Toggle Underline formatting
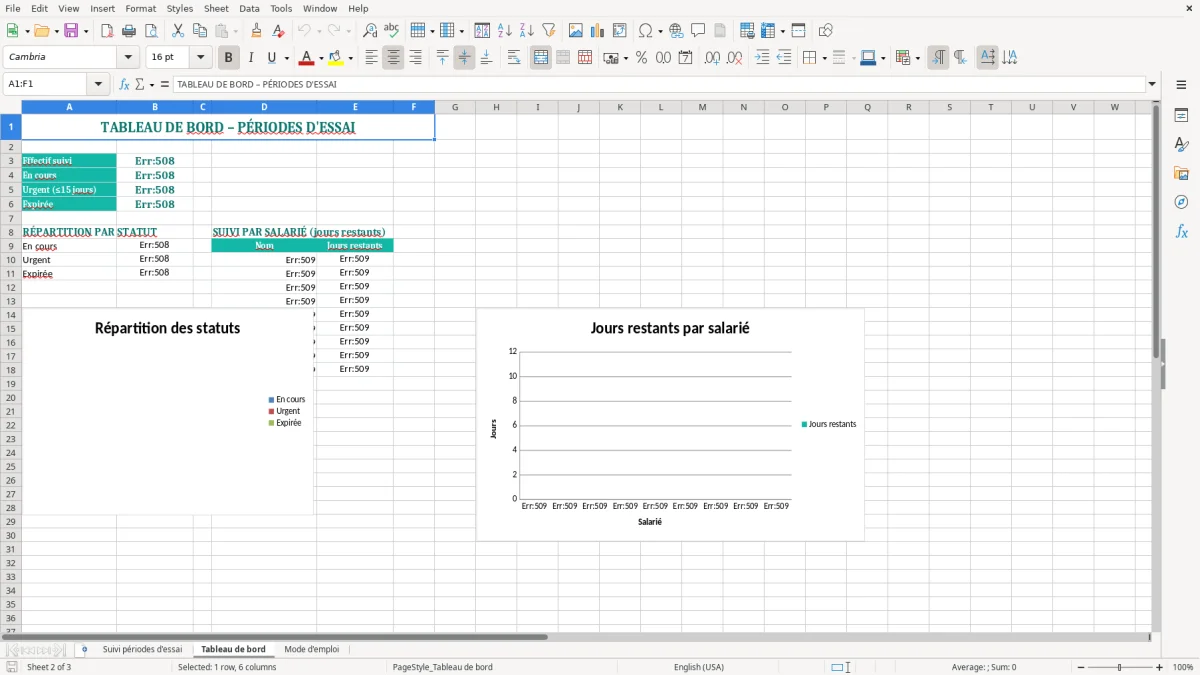This screenshot has width=1200, height=675. (271, 58)
